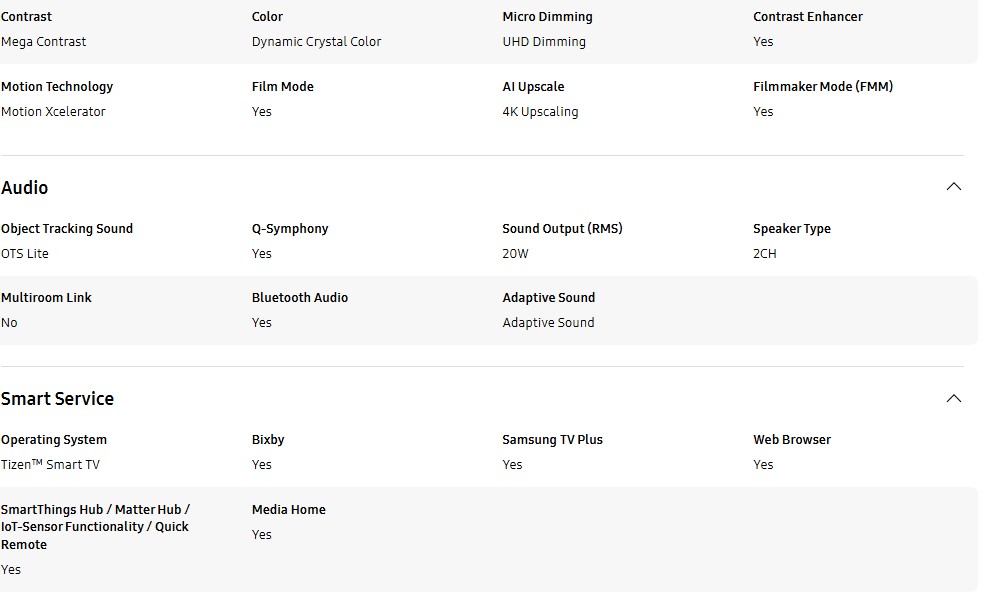Image resolution: width=988 pixels, height=613 pixels.
Task: Click the Q-Symphony spec label
Action: 290,229
